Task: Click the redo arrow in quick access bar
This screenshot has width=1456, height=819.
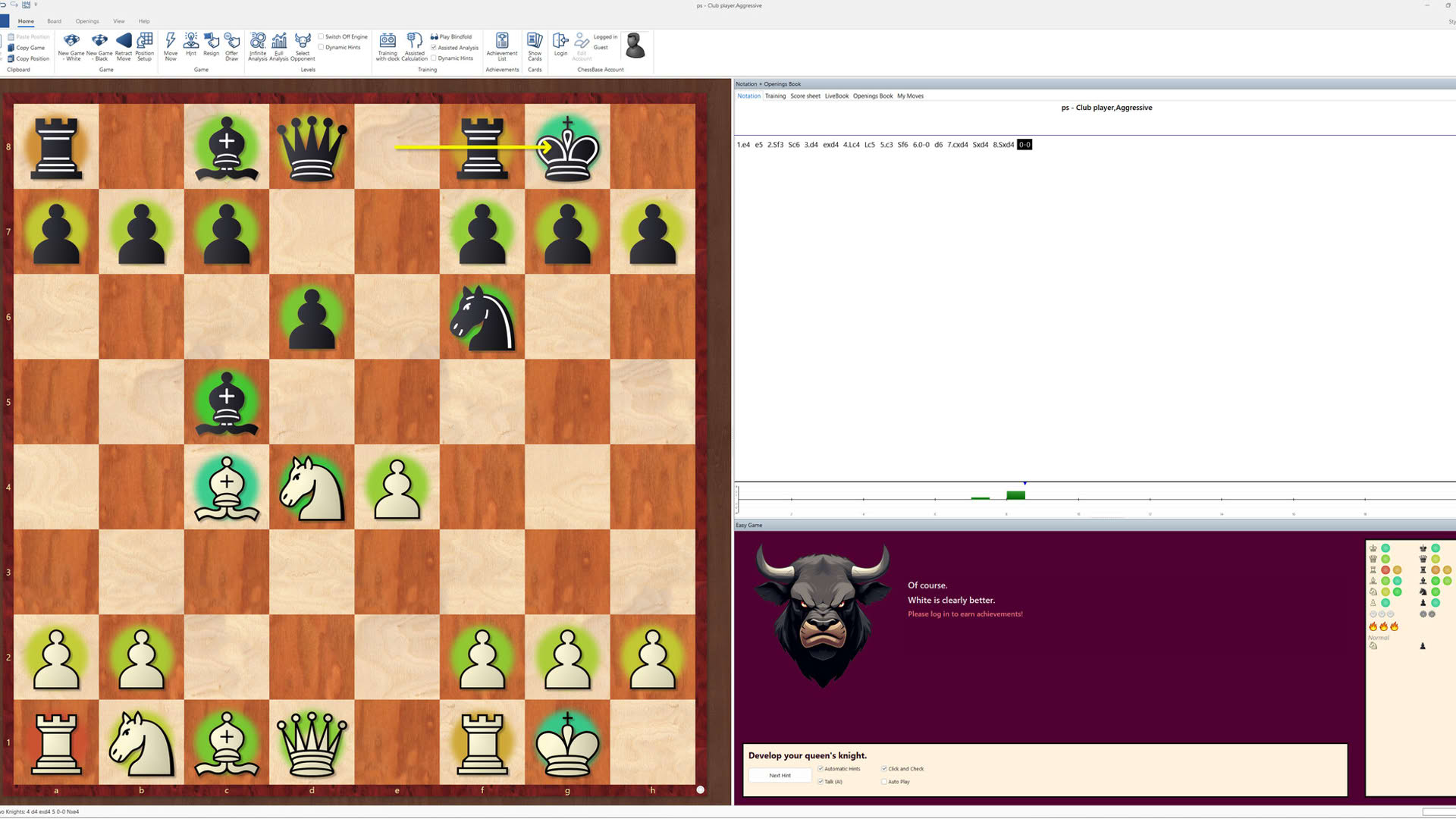Action: tap(14, 5)
